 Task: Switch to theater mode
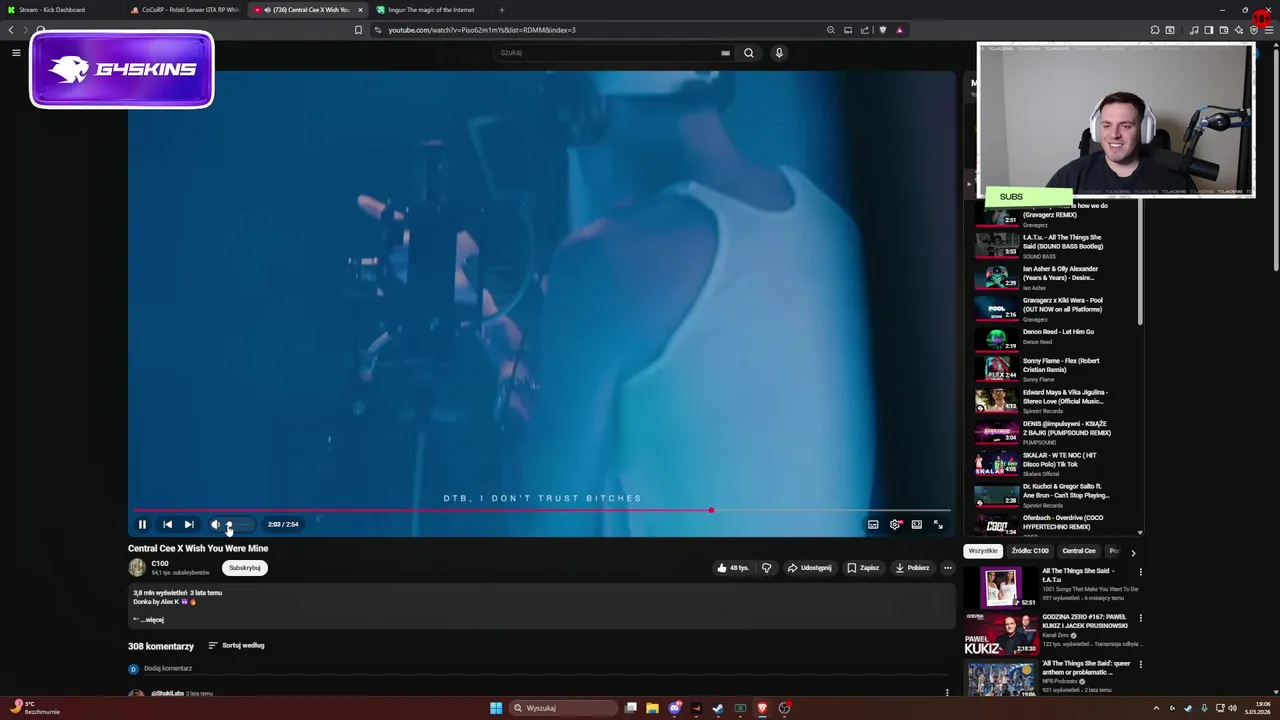(x=916, y=524)
